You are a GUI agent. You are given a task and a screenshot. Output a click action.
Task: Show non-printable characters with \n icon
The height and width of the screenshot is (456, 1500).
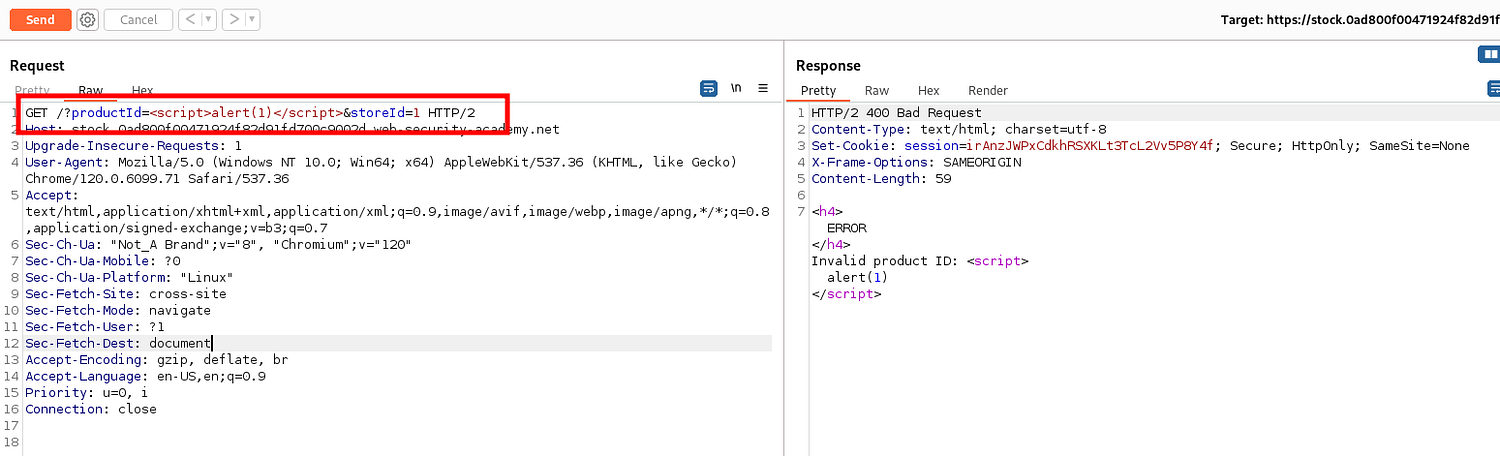pyautogui.click(x=736, y=89)
